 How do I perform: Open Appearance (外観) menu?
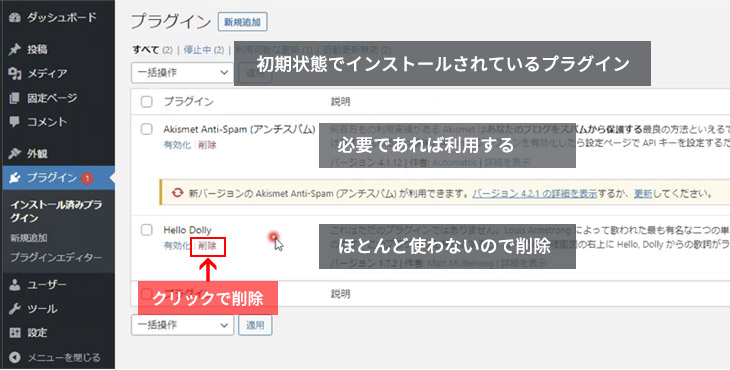37,153
